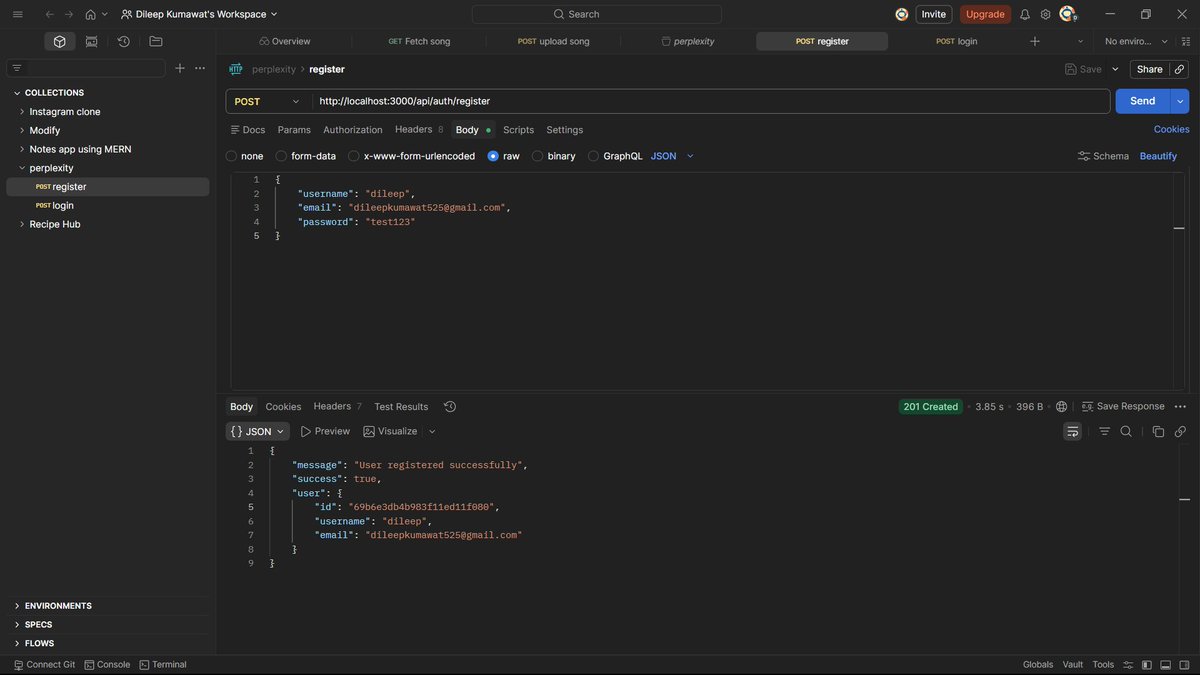This screenshot has height=675, width=1200.
Task: Click the plus icon to create collection
Action: 180,68
